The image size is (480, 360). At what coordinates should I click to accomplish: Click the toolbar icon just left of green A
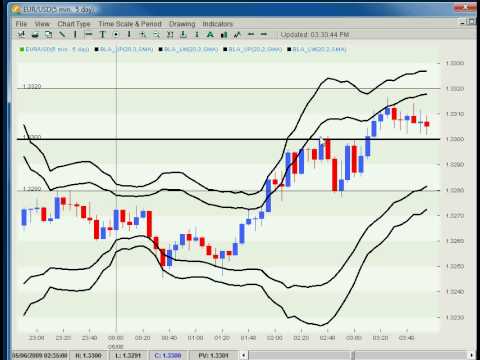[x=197, y=34]
